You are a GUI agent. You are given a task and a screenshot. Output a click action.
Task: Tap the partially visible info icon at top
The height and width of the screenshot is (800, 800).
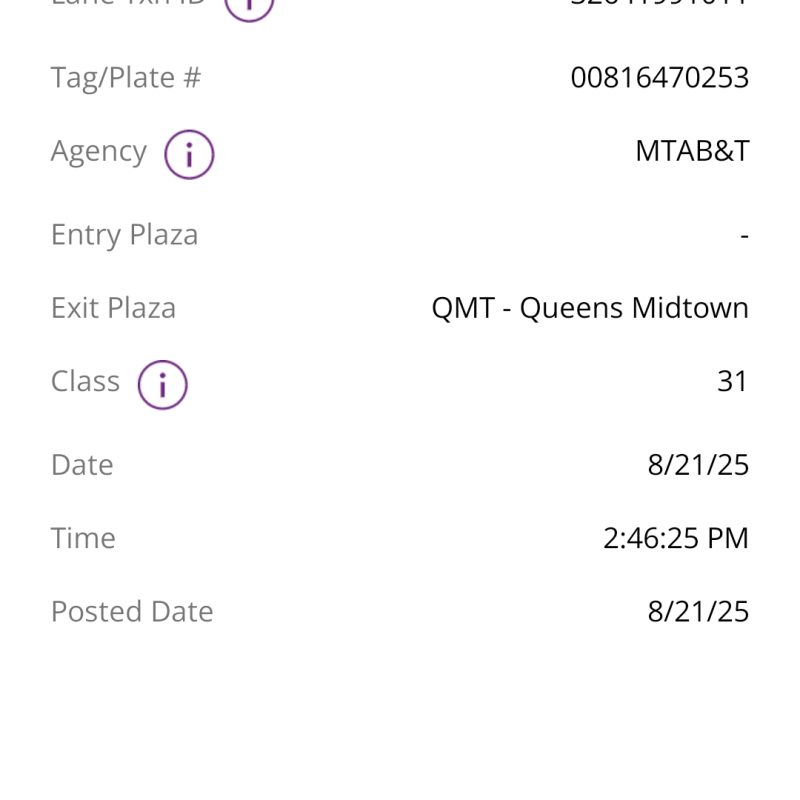[x=248, y=6]
